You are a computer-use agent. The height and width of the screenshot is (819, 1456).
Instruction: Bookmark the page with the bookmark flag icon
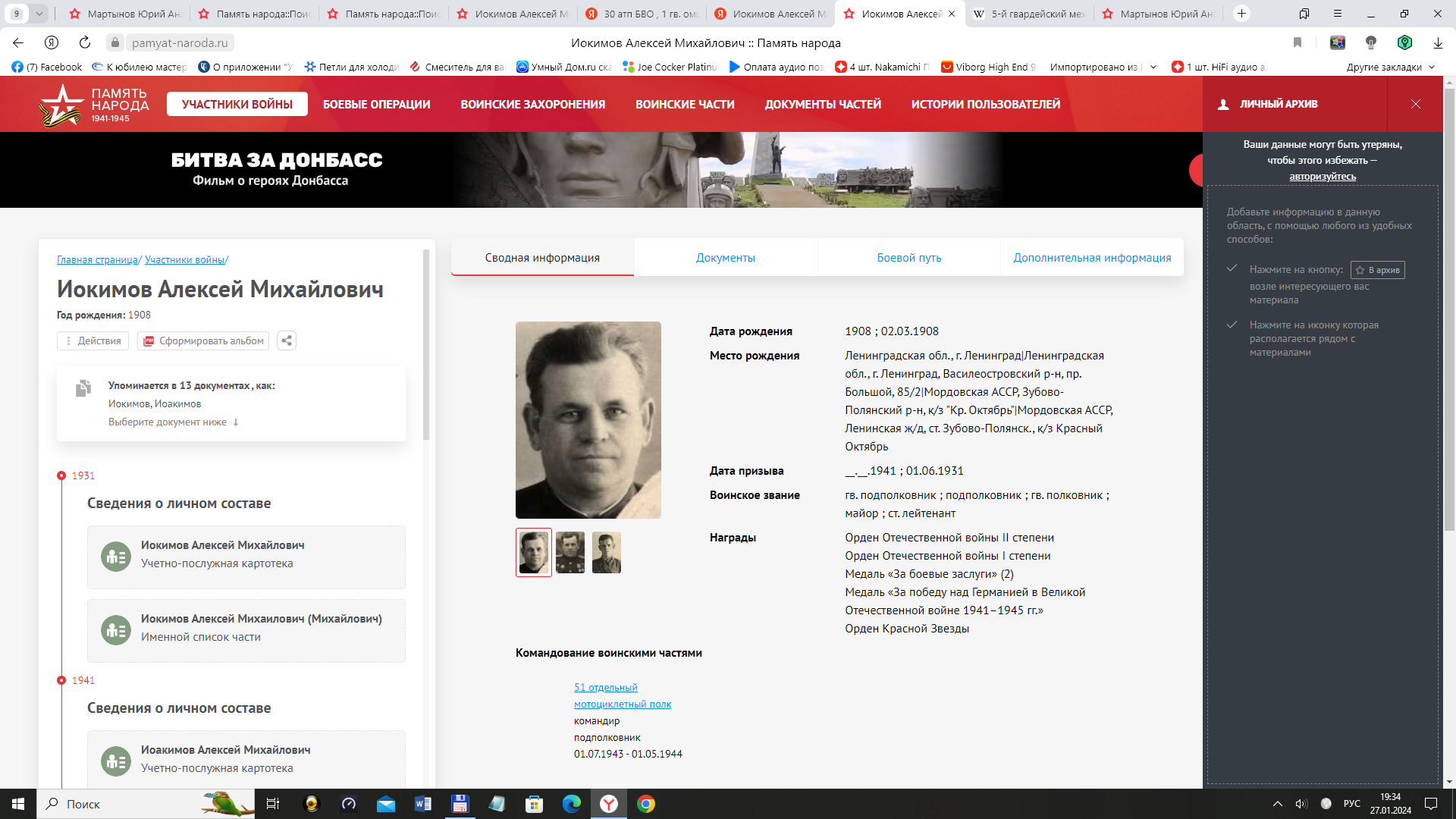point(1298,42)
